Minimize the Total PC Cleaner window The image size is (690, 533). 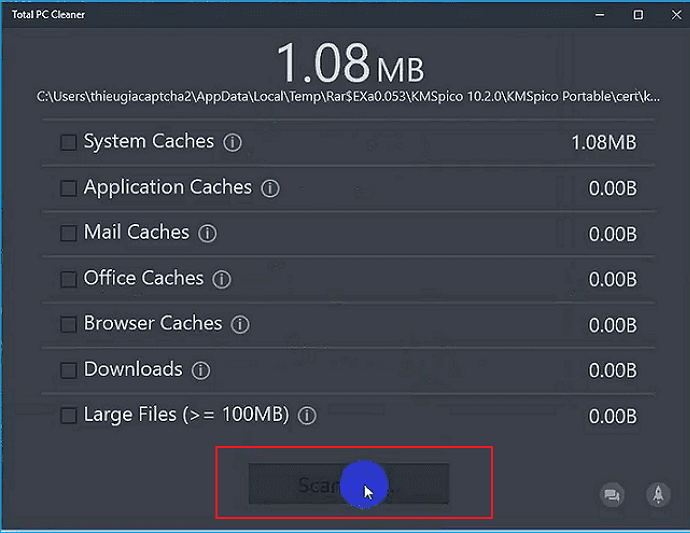[x=599, y=15]
